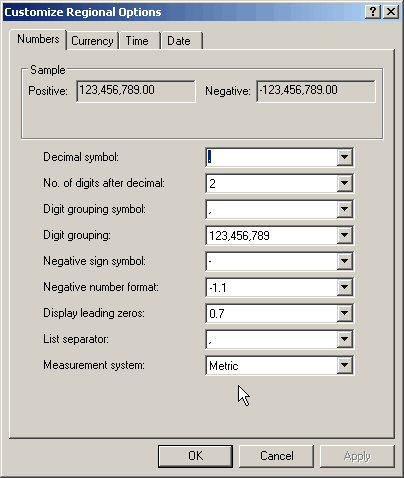Click the Cancel button
The width and height of the screenshot is (404, 478).
point(276,456)
